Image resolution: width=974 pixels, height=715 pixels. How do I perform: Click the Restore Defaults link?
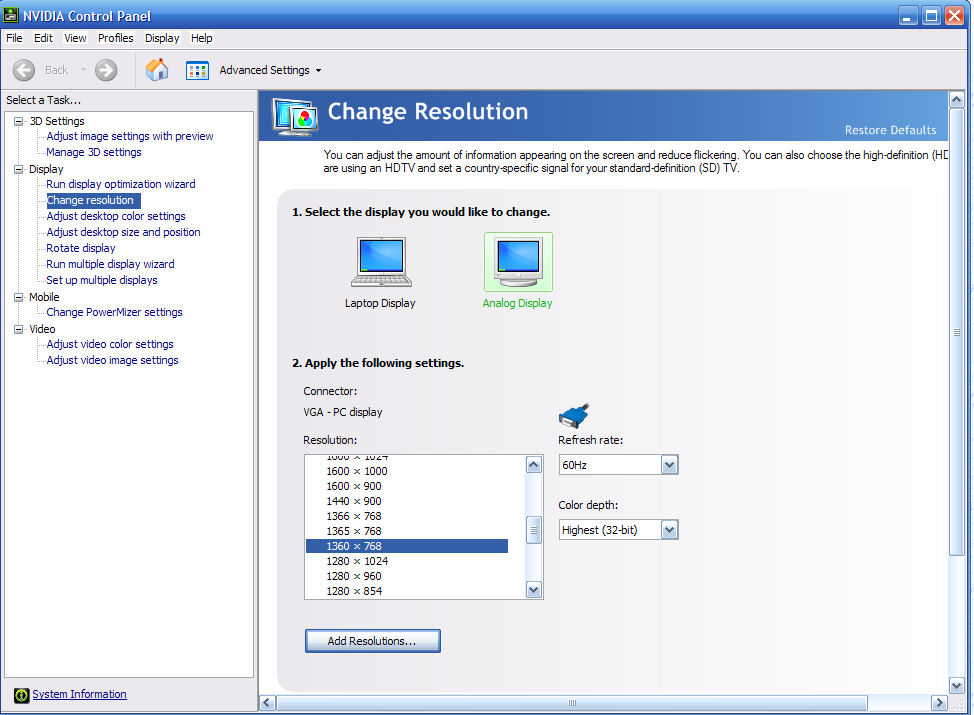(x=890, y=130)
